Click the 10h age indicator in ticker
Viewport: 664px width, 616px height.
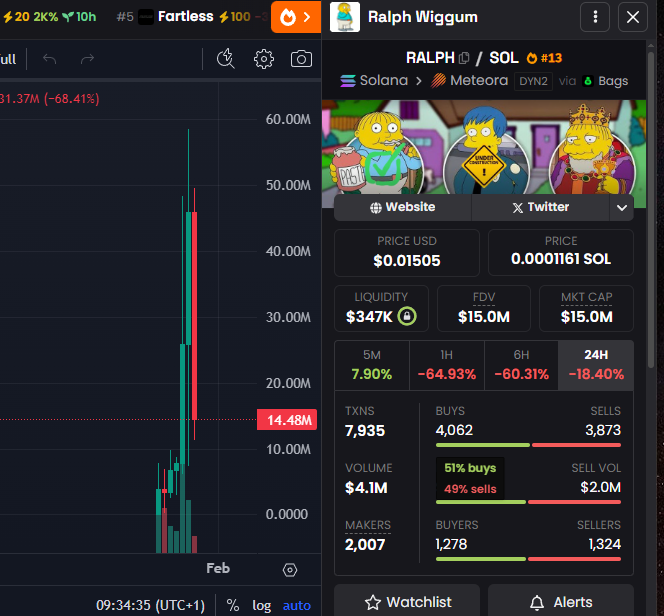(x=79, y=17)
